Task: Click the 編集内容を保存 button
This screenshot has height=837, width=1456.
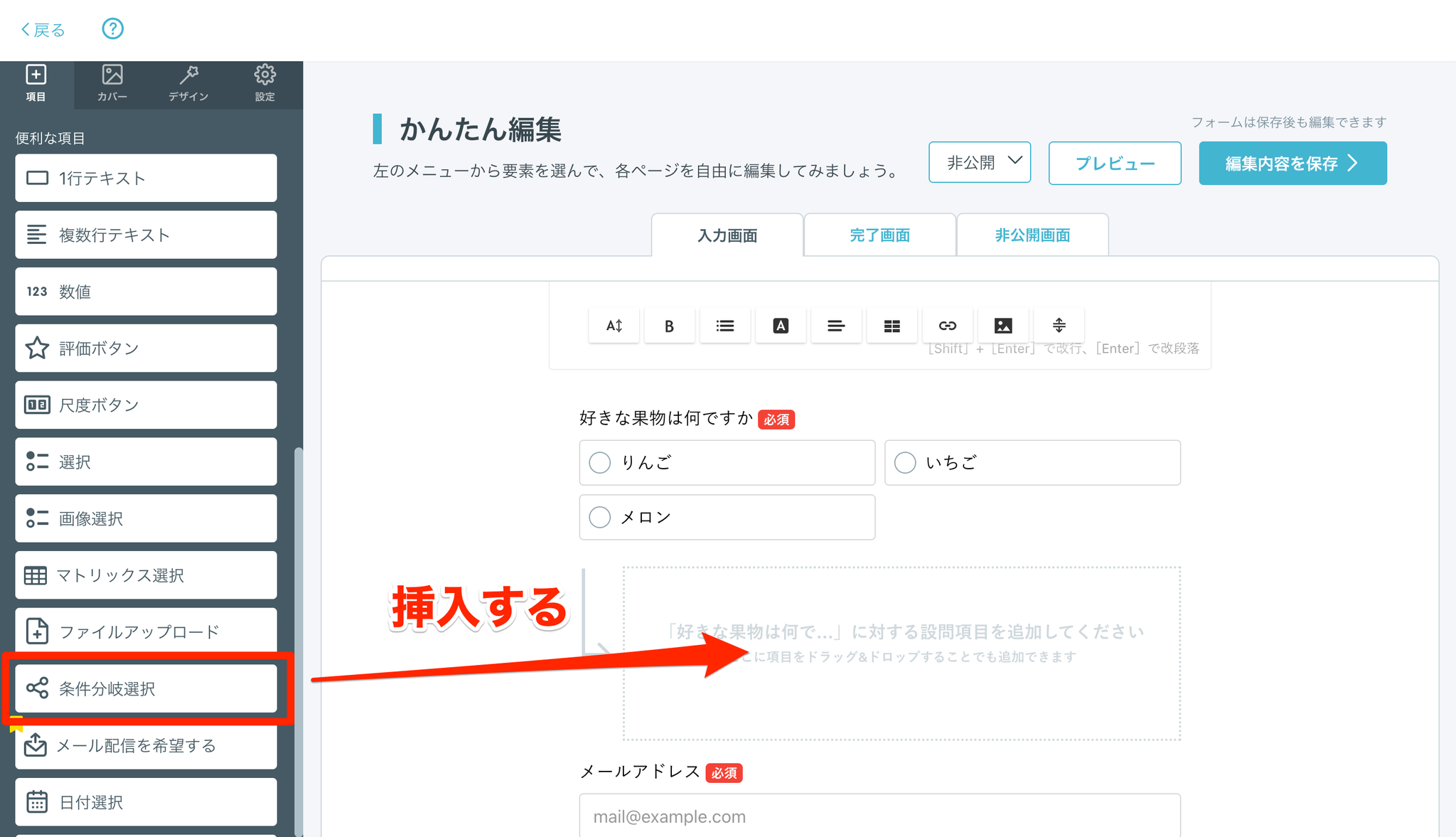Action: 1292,164
